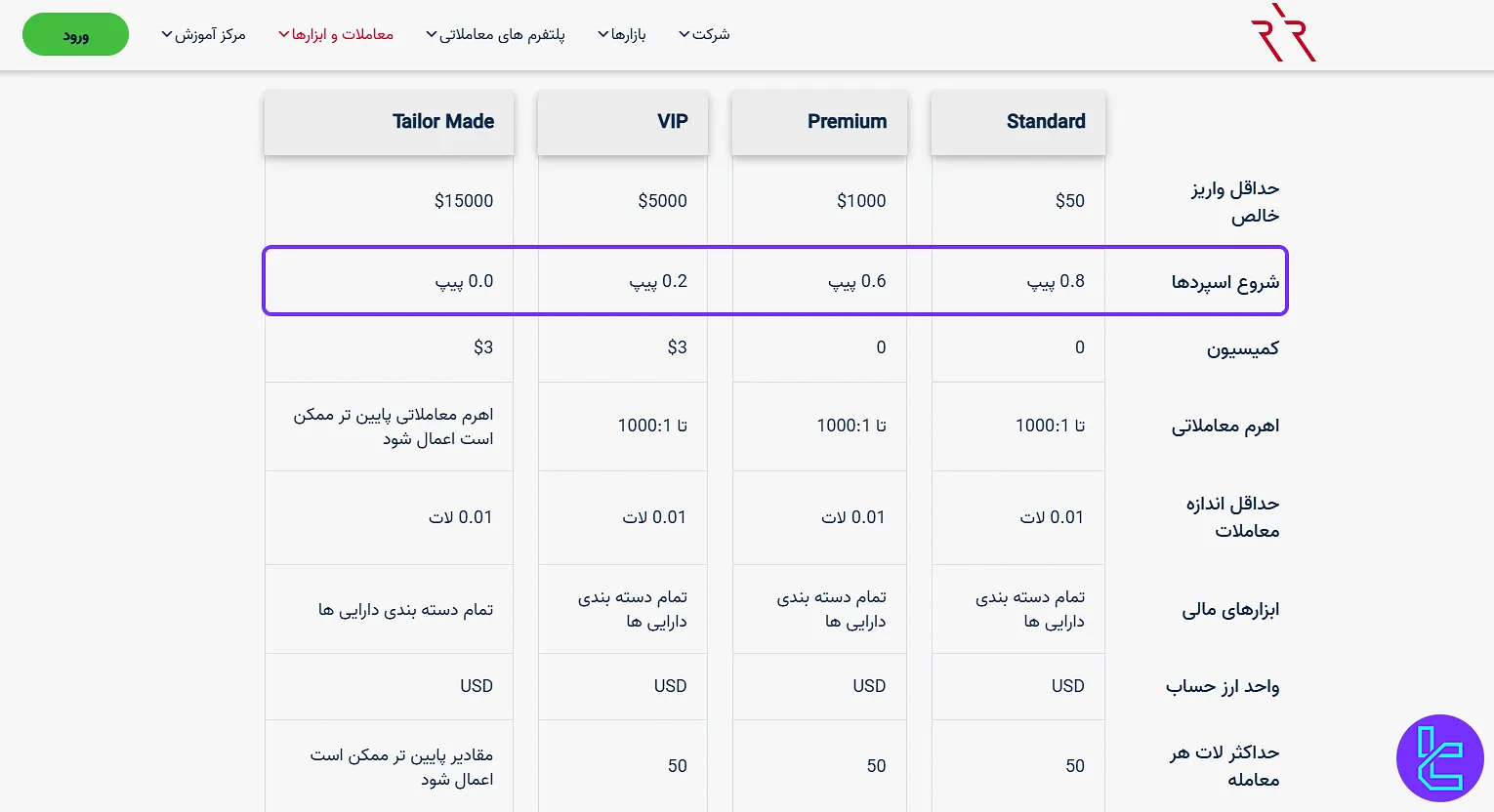Click the RR broker logo
1494x812 pixels.
[x=1283, y=32]
